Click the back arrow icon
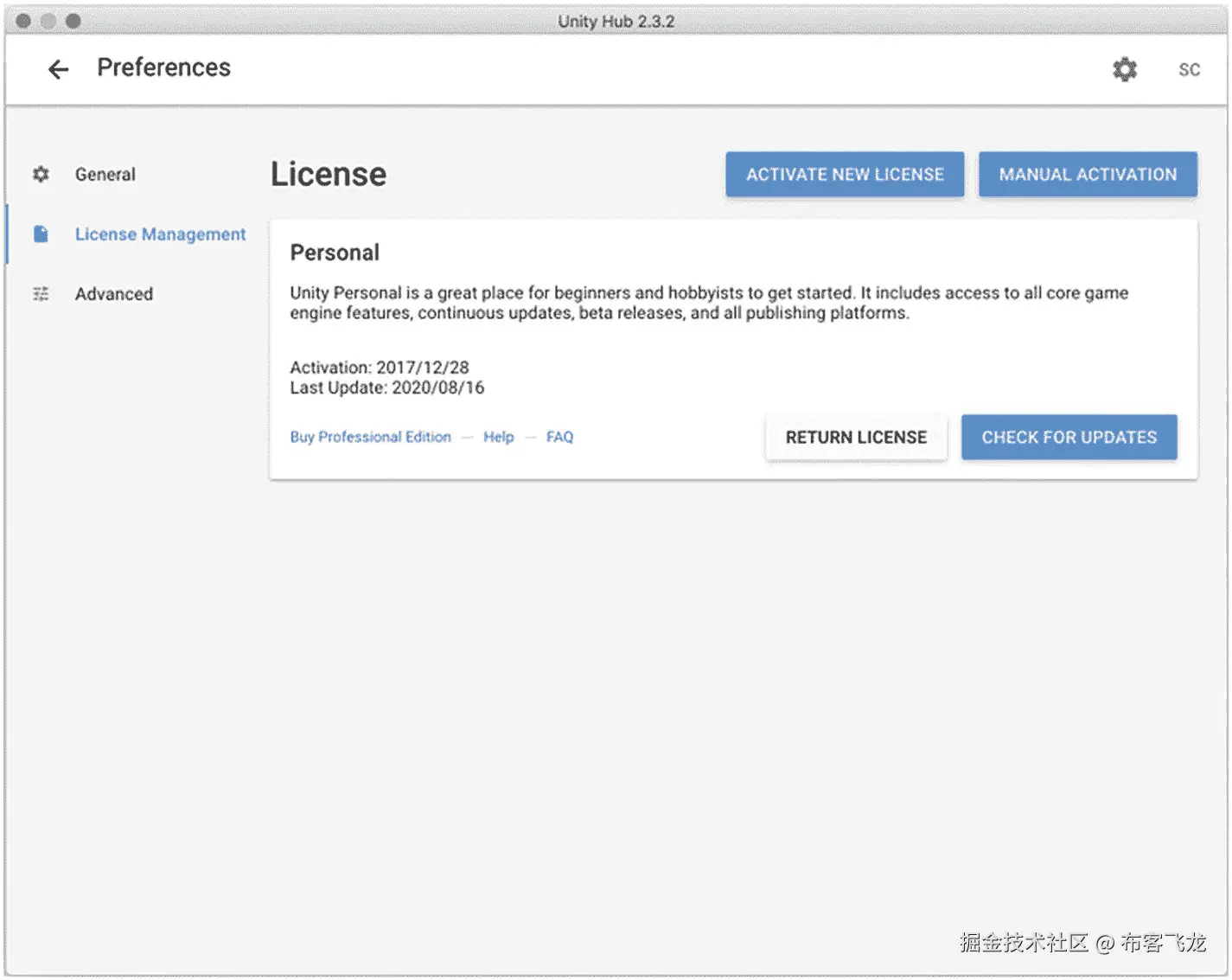This screenshot has height=980, width=1232. [x=58, y=69]
